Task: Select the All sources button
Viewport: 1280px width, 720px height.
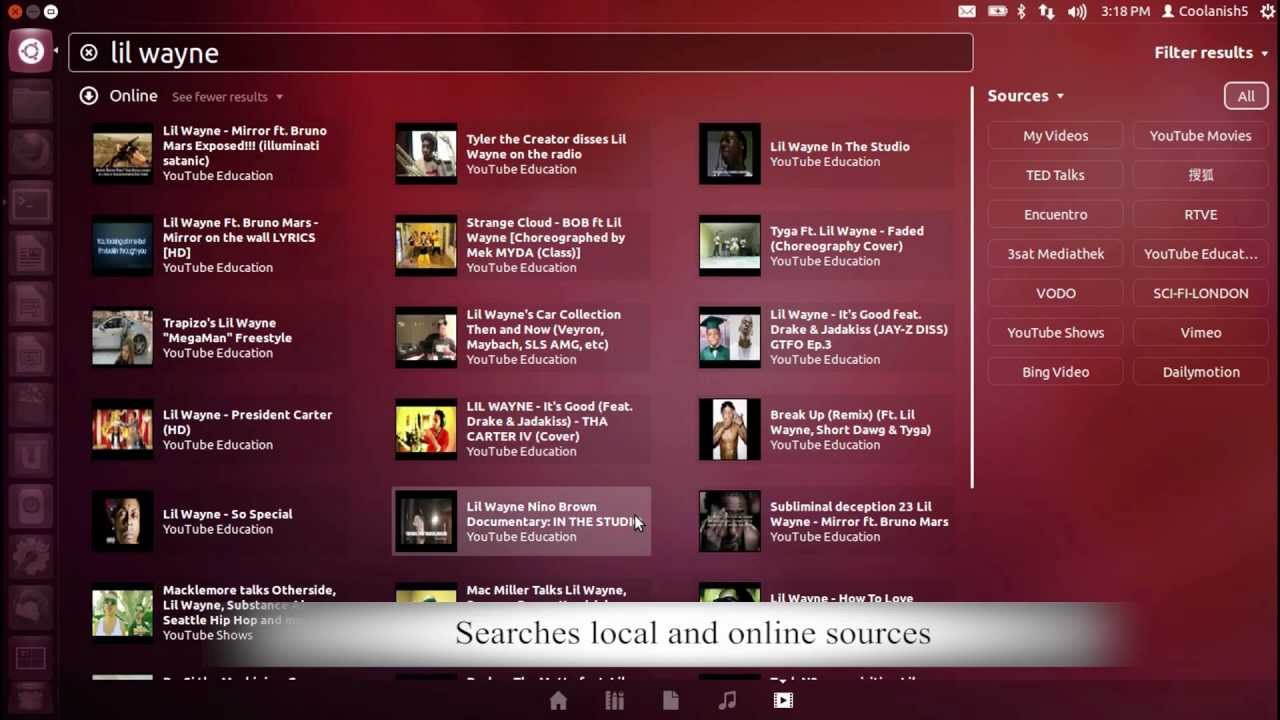Action: [1246, 96]
